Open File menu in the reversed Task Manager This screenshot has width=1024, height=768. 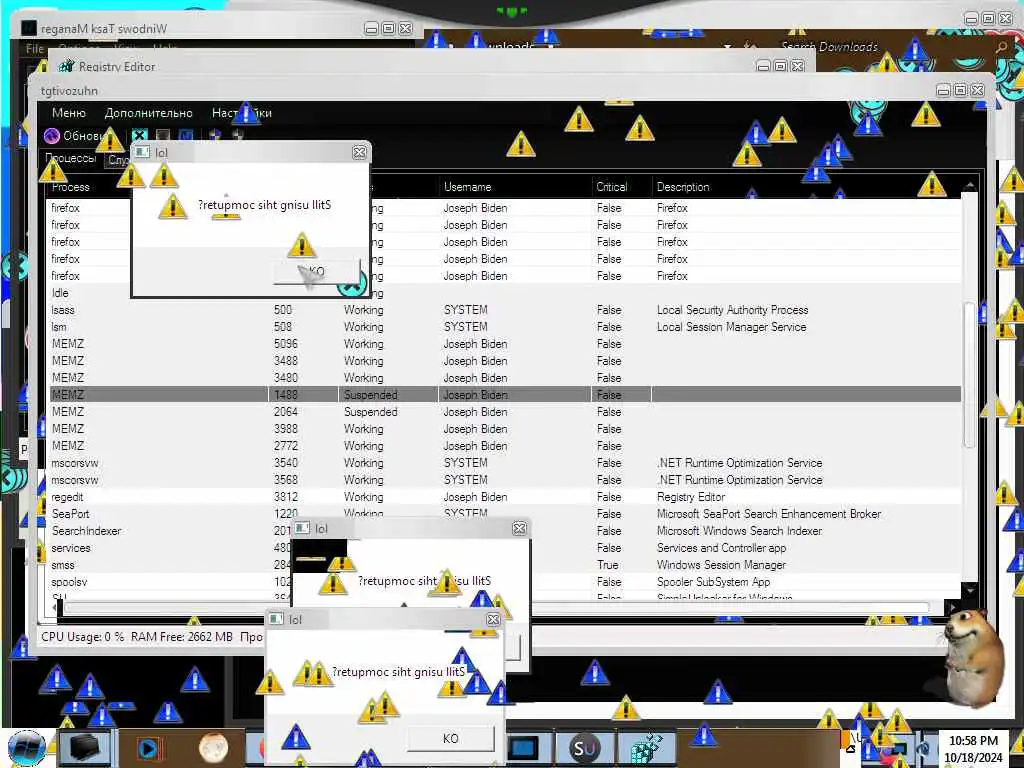coord(35,48)
